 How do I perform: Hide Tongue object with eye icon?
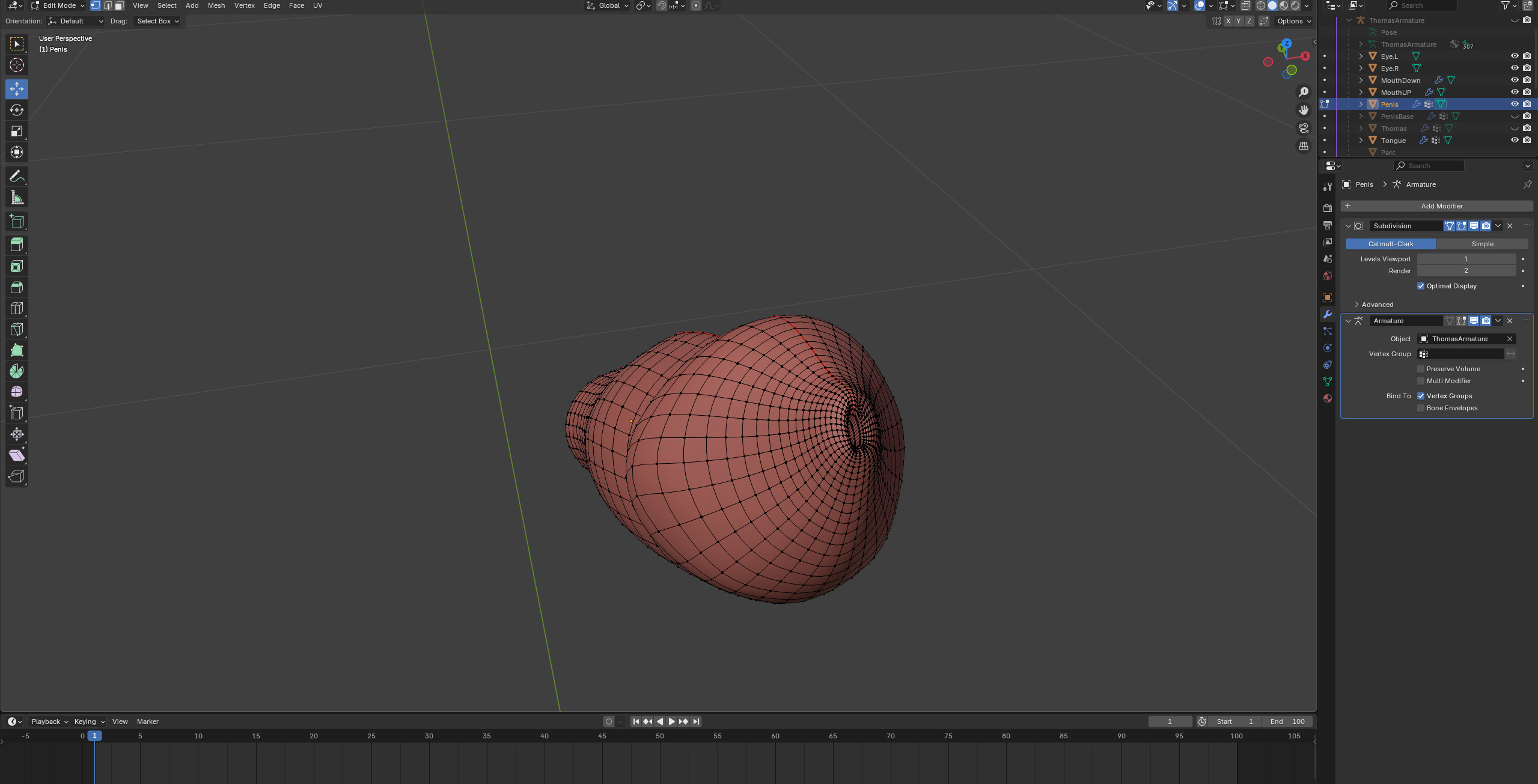coord(1514,140)
